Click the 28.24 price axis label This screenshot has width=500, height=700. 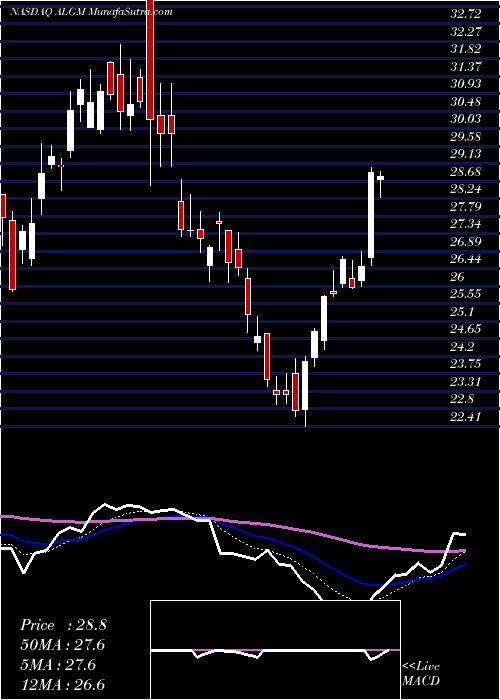coord(466,189)
